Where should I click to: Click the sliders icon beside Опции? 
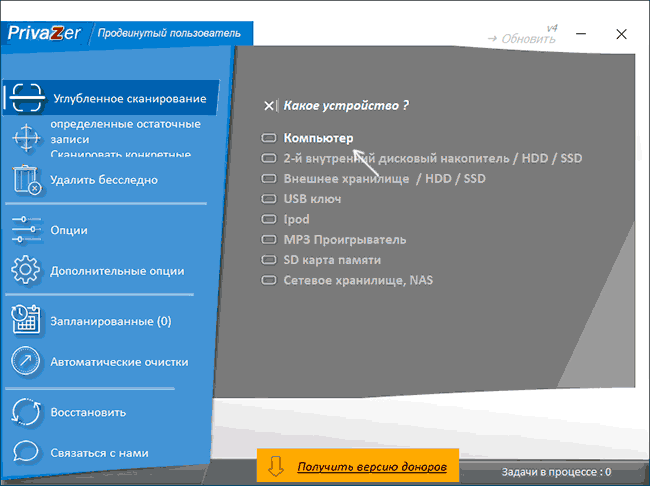(26, 229)
